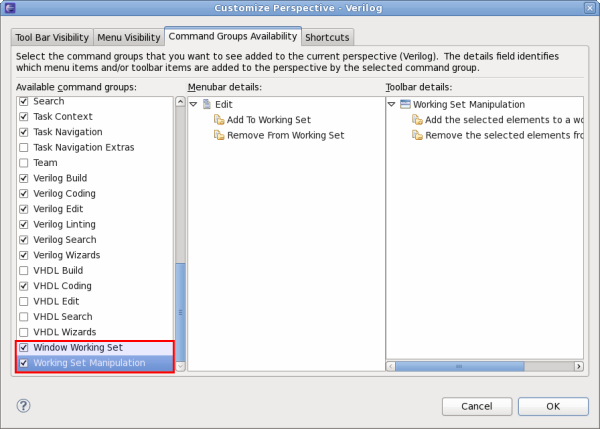Uncheck the Window Working Set checkbox
This screenshot has width=600, height=429.
pos(24,347)
